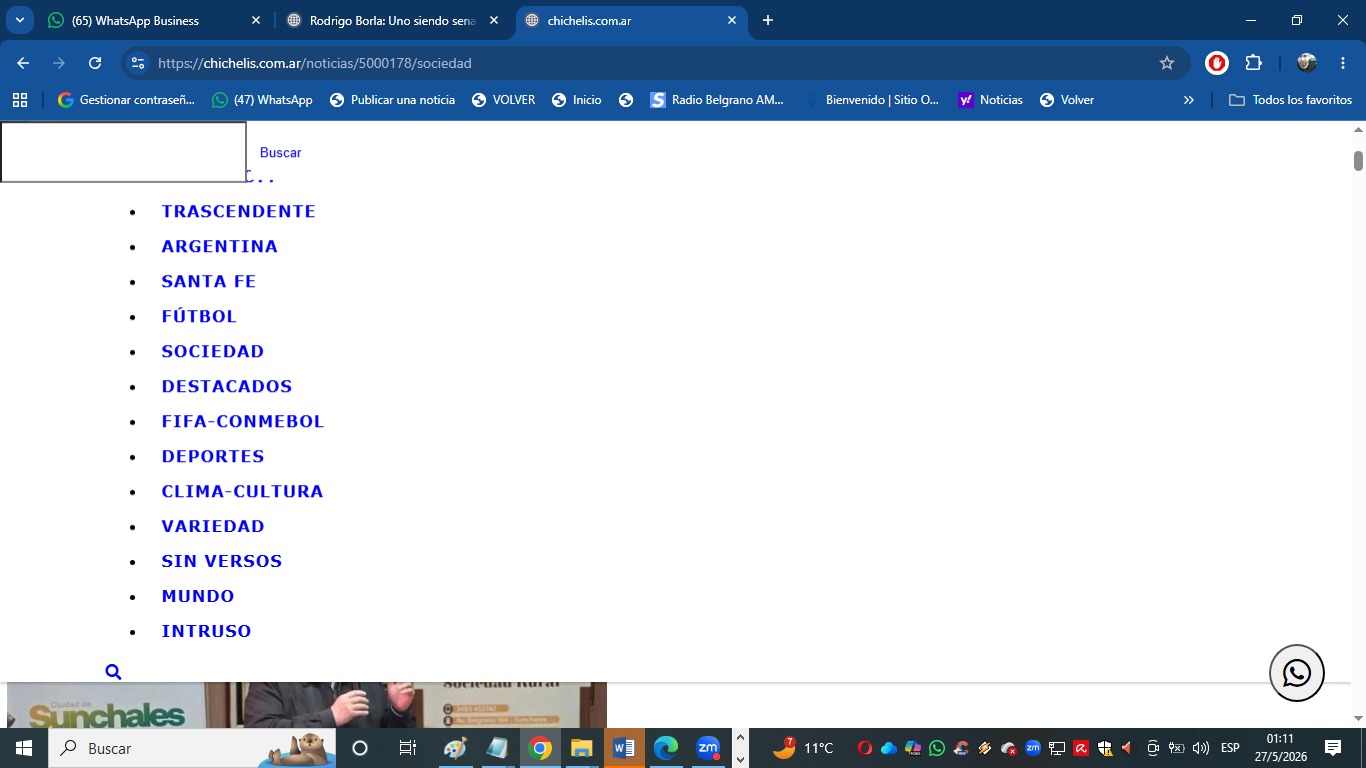Open a new browser tab
The width and height of the screenshot is (1366, 768).
pyautogui.click(x=768, y=20)
